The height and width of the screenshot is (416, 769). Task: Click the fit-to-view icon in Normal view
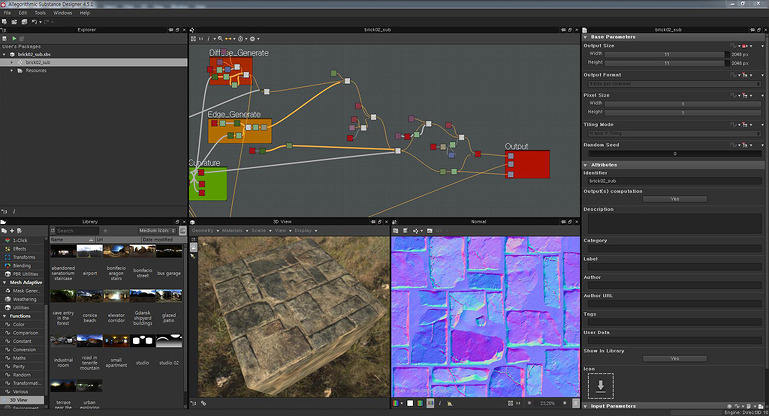[511, 403]
